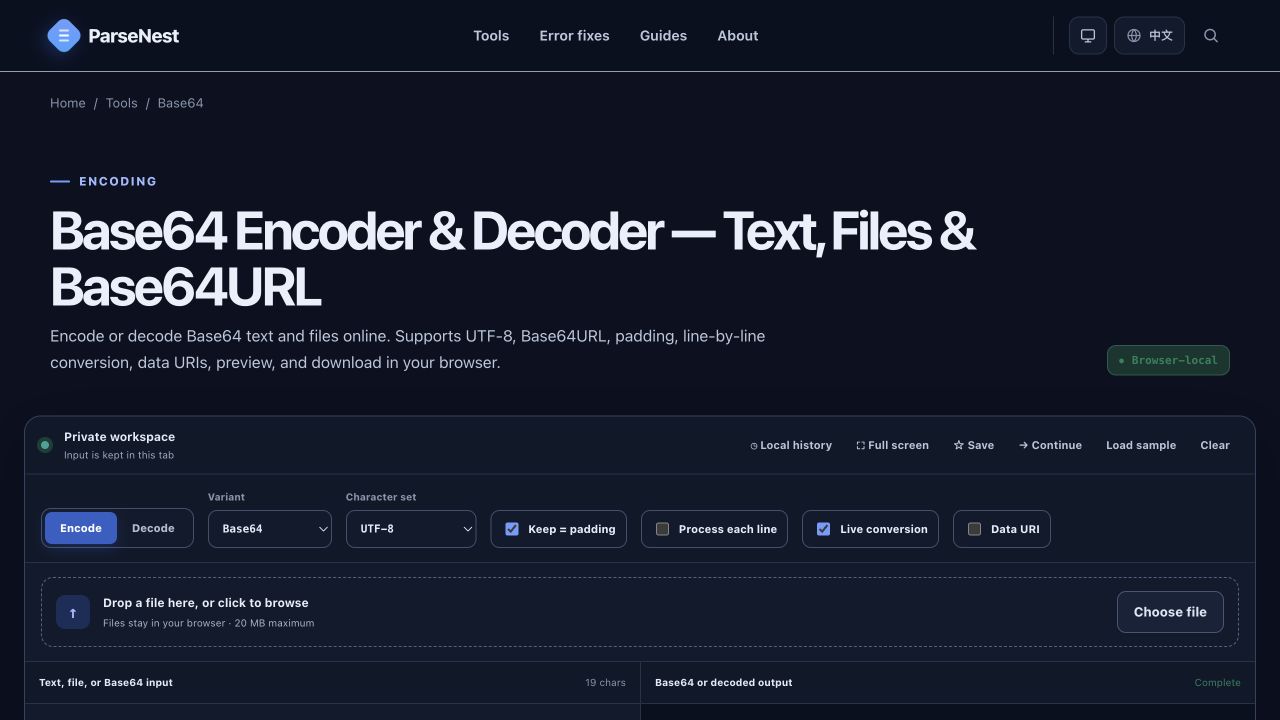Click the upload arrow icon in drop zone

[x=73, y=612]
